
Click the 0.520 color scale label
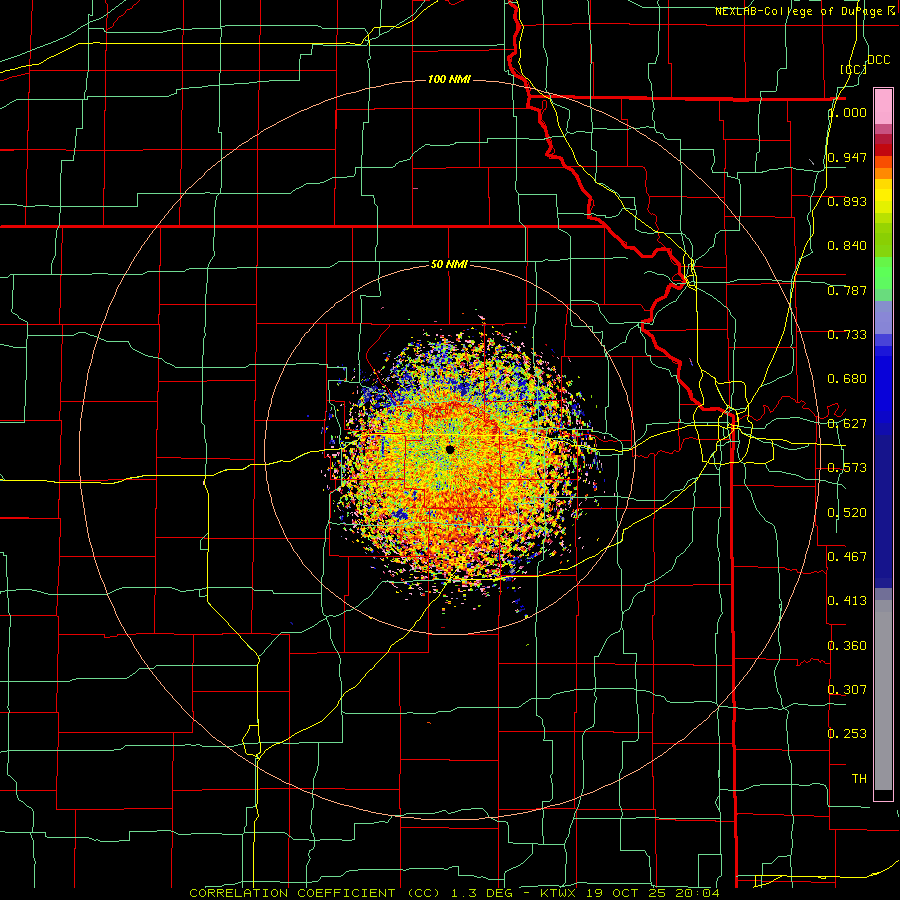pos(847,513)
